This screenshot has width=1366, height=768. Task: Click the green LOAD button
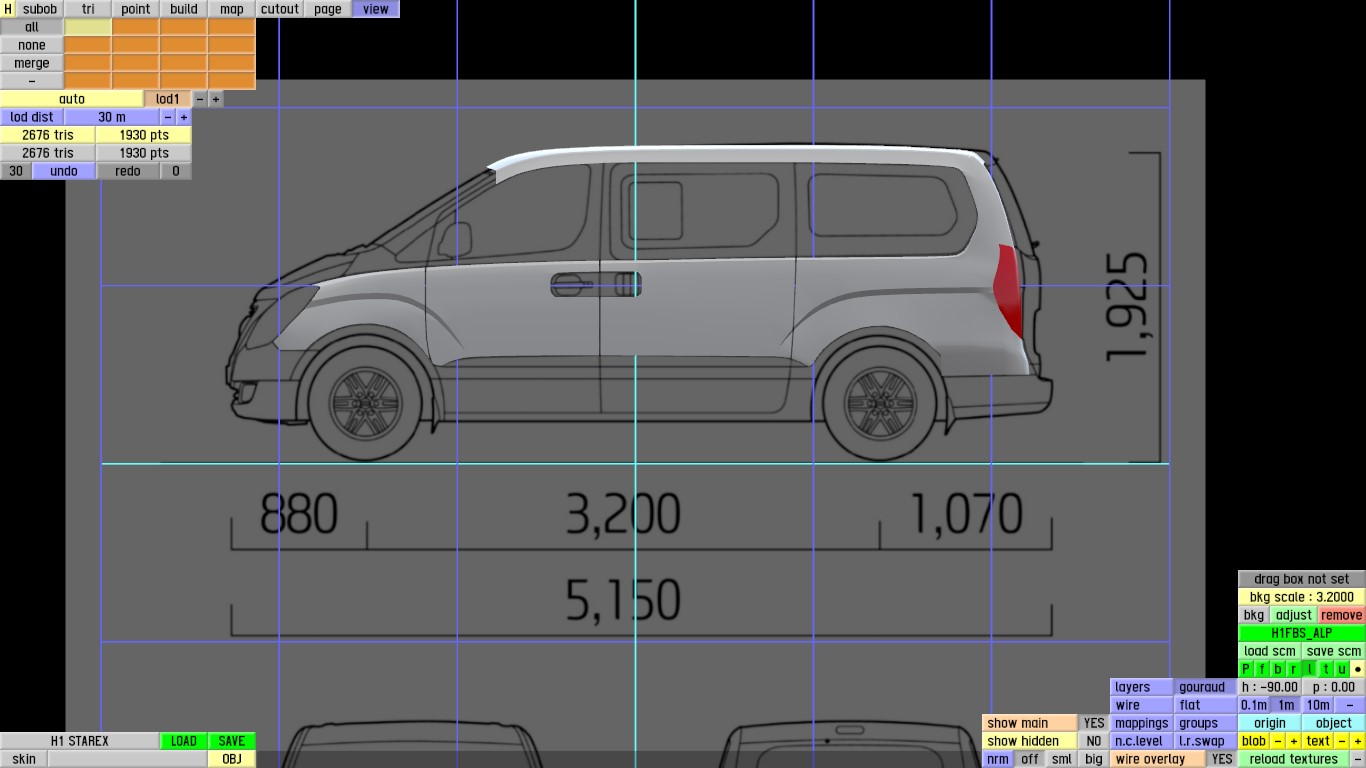tap(184, 741)
